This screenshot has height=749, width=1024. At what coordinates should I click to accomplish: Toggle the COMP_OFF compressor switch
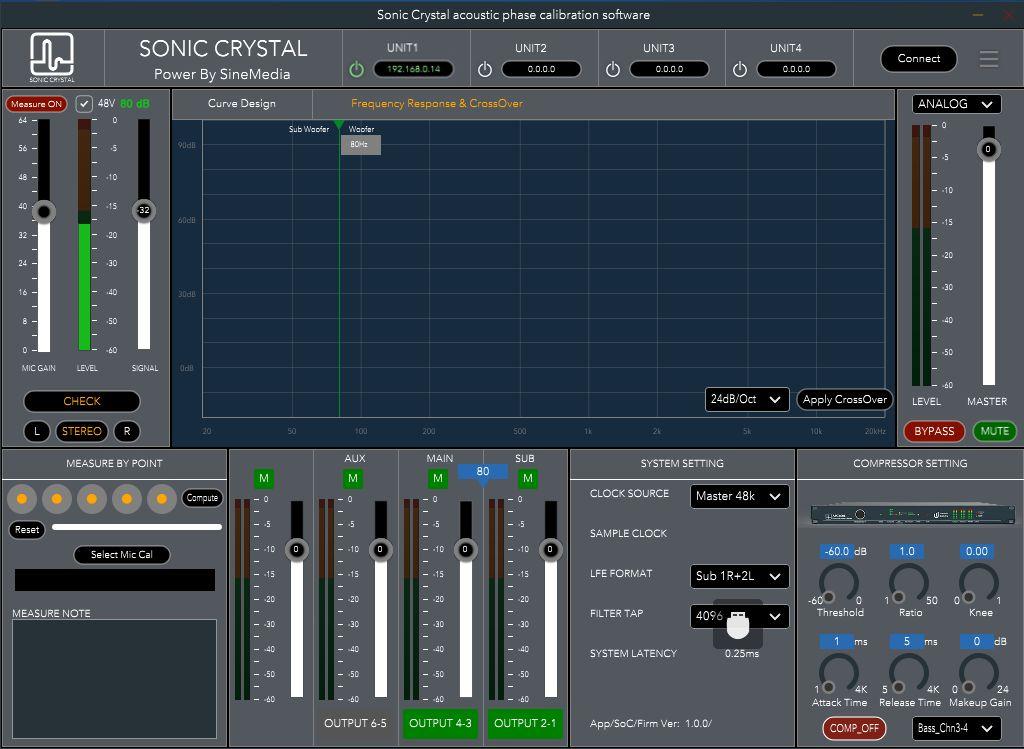(x=854, y=728)
